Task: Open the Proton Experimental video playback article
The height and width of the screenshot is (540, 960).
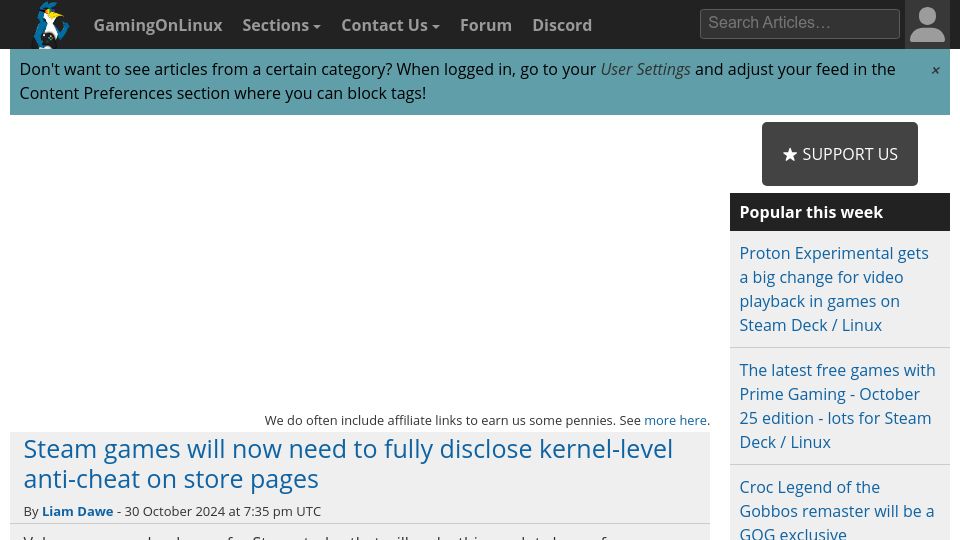Action: [x=834, y=289]
